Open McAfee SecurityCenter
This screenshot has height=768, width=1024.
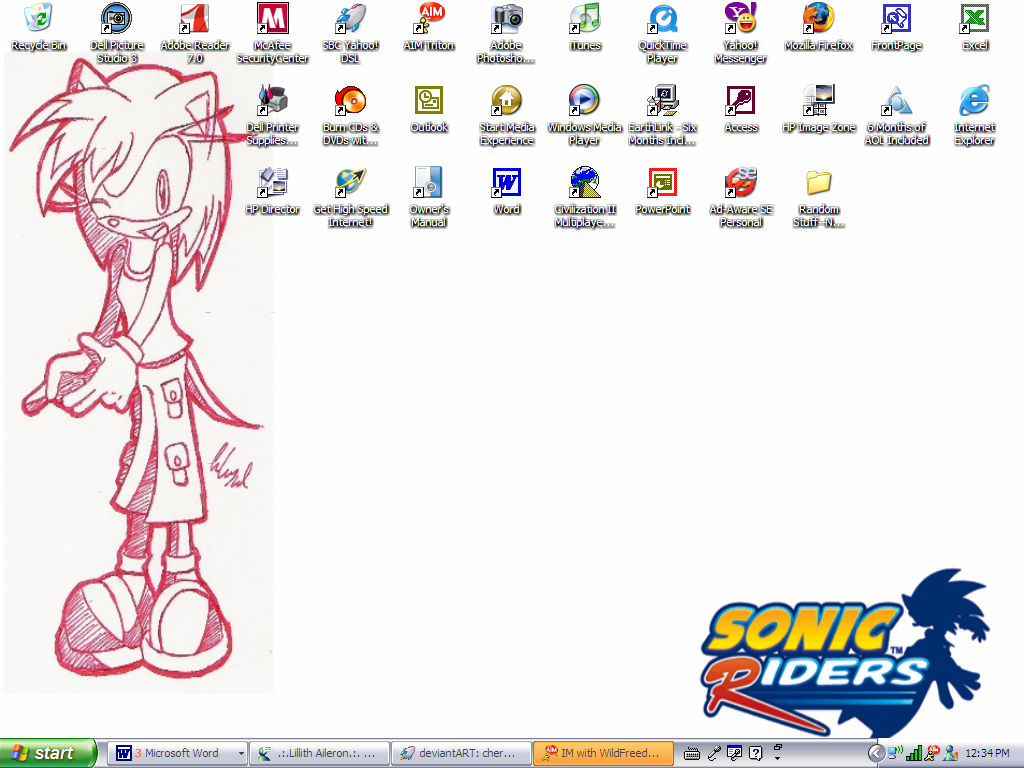click(x=272, y=20)
